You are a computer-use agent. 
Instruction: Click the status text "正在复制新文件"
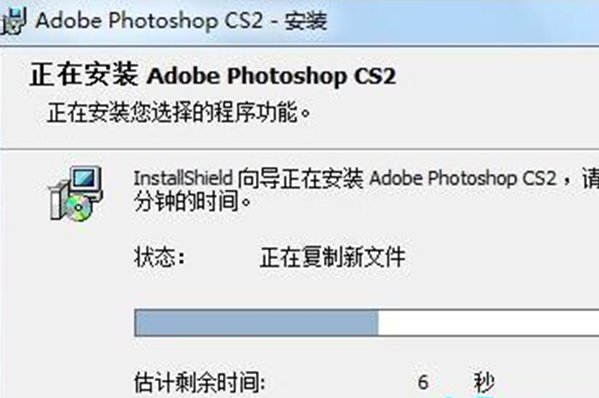pos(332,257)
